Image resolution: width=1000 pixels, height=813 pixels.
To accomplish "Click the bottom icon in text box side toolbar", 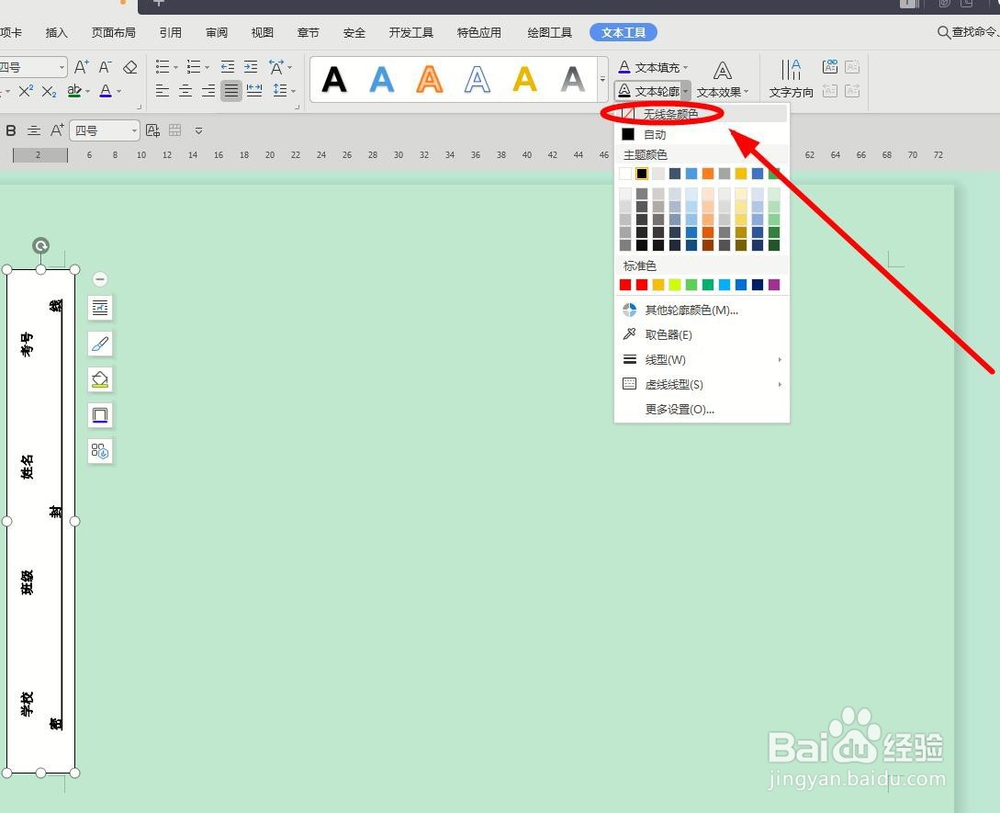I will tap(100, 451).
